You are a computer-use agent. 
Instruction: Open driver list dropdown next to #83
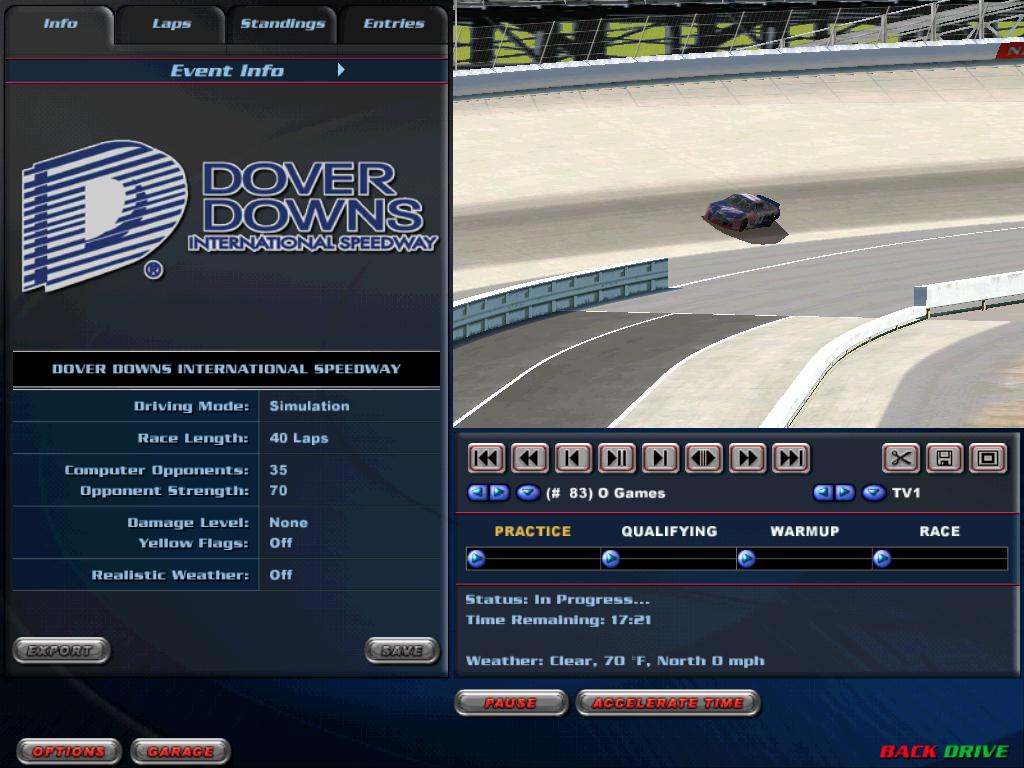[x=528, y=492]
